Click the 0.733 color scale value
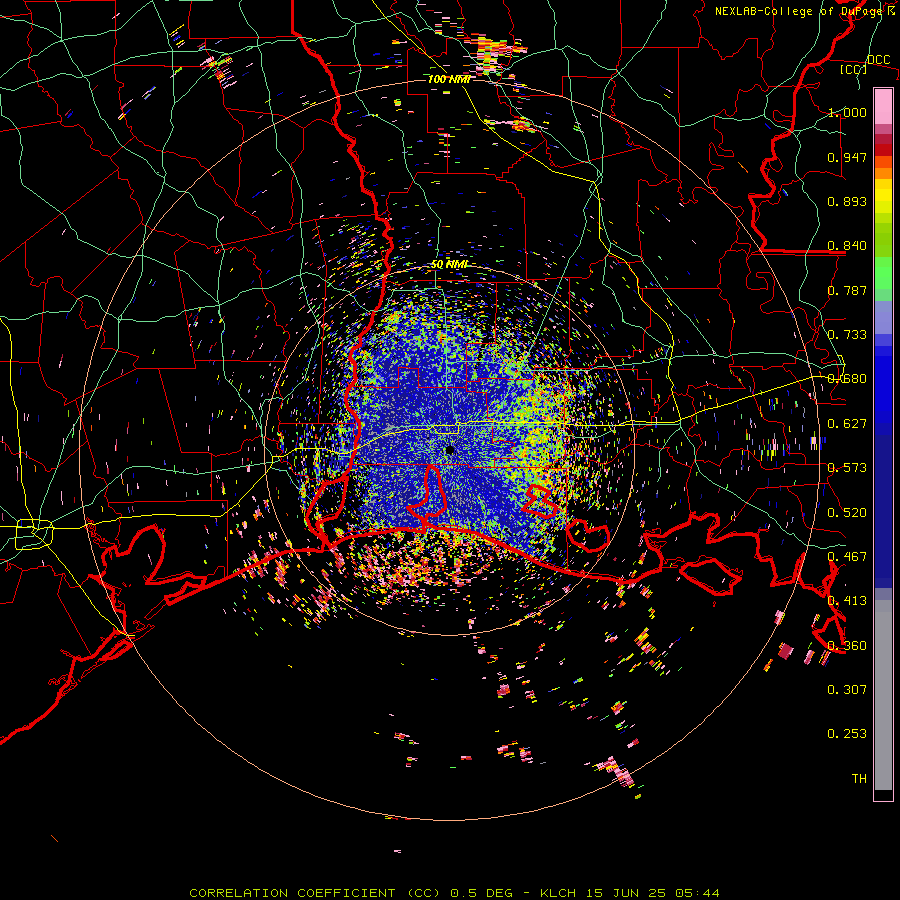Viewport: 900px width, 900px height. point(847,335)
